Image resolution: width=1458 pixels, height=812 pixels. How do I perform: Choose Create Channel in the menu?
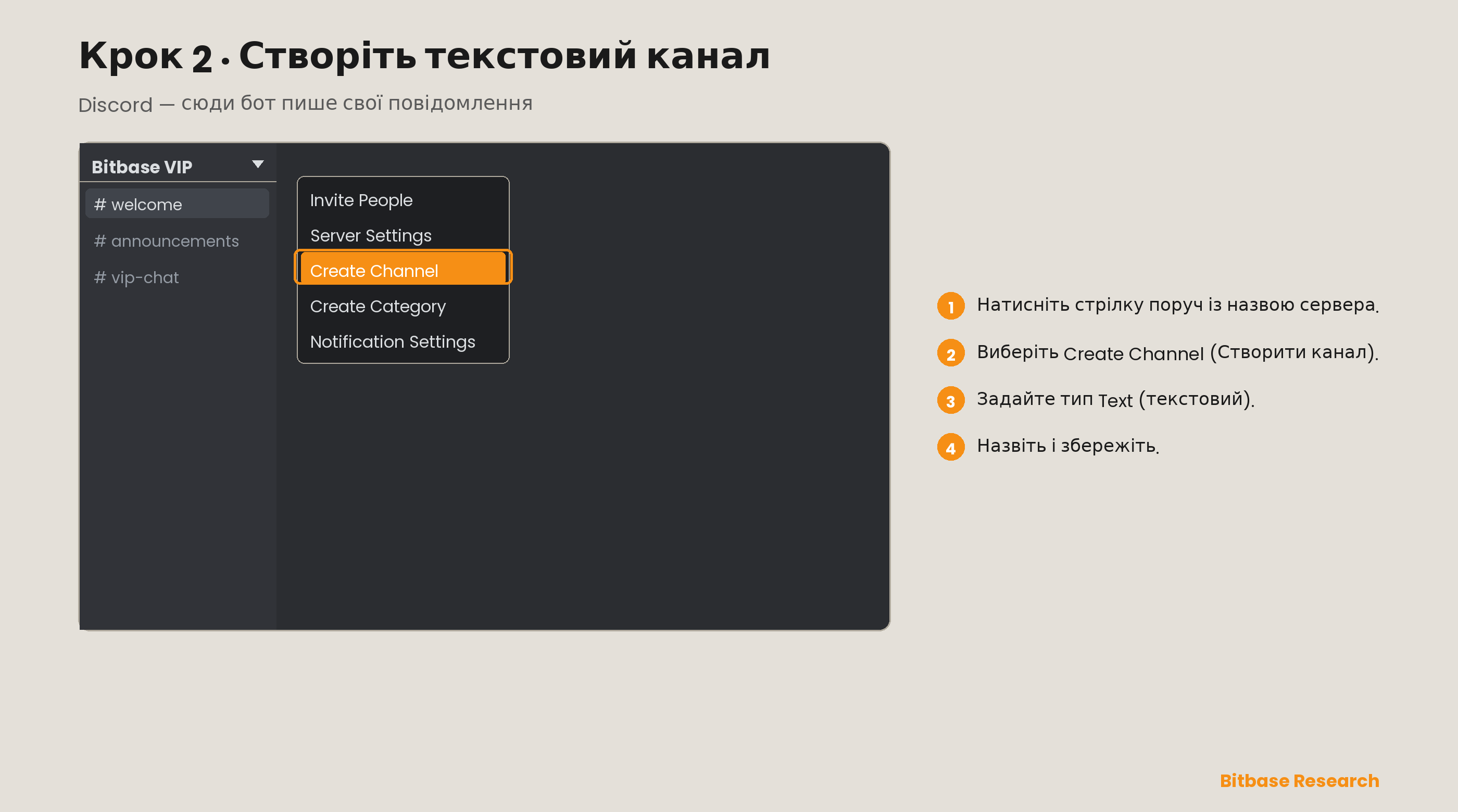(403, 269)
